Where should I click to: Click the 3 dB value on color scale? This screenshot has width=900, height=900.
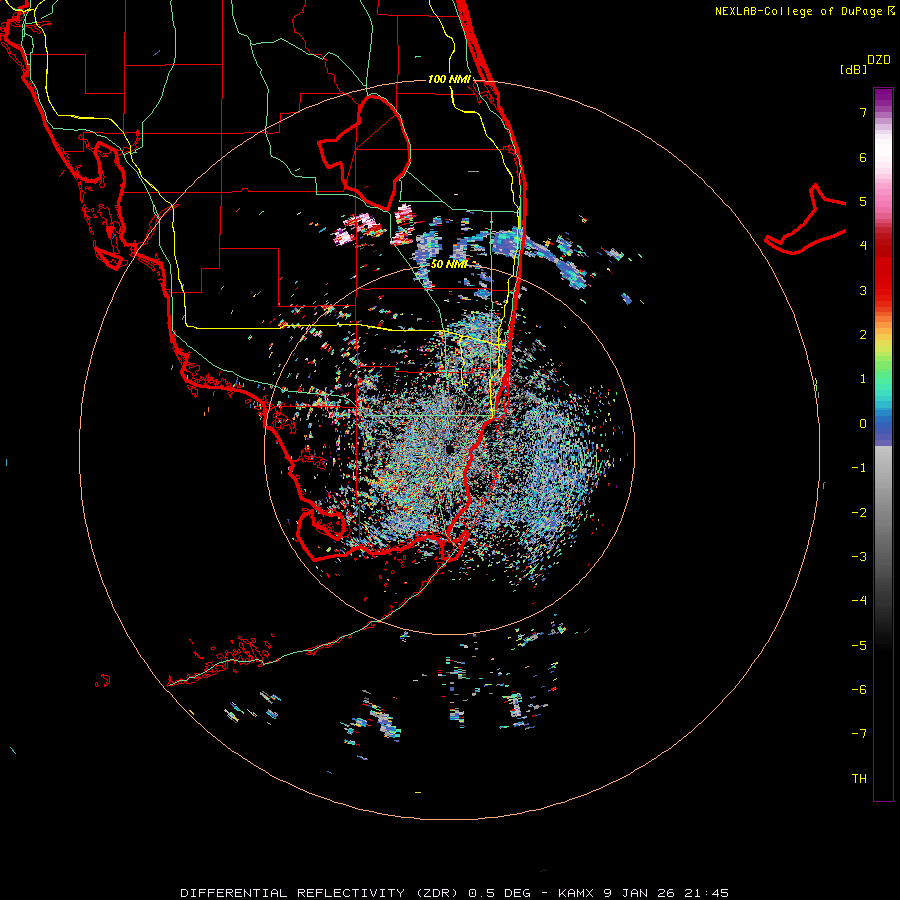coord(863,290)
